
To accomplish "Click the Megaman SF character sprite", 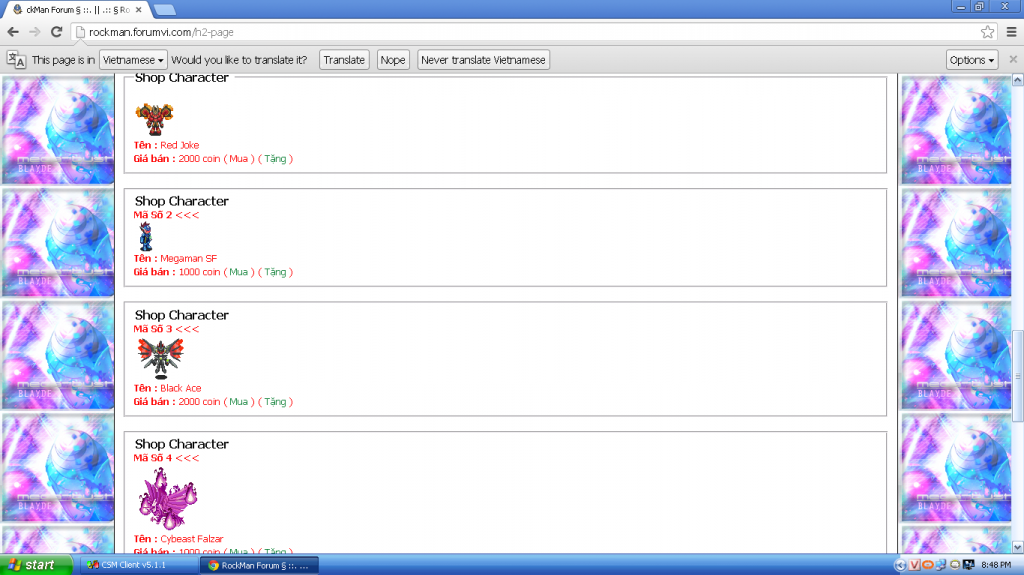I will [x=146, y=237].
